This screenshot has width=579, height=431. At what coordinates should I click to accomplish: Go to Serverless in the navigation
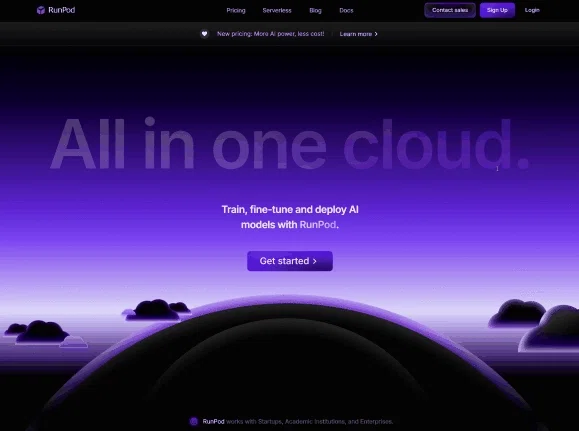click(x=277, y=10)
